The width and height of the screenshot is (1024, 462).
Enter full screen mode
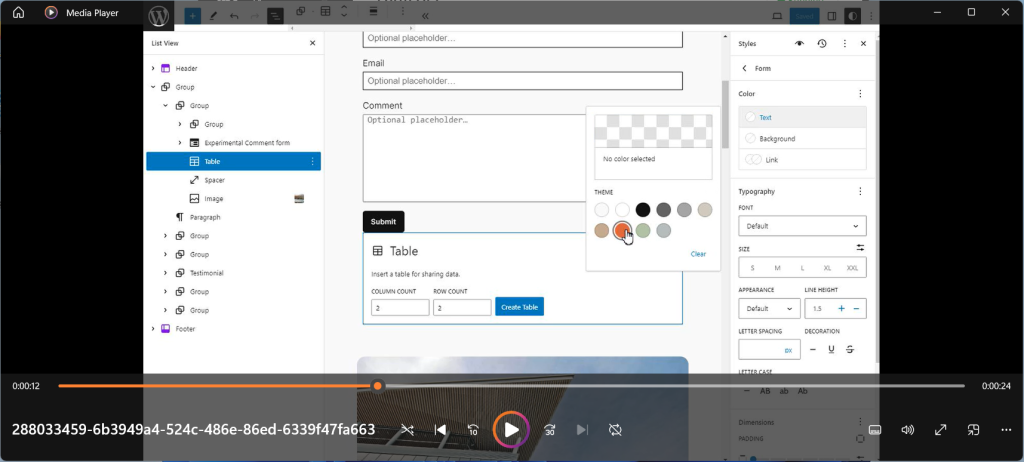click(x=940, y=430)
